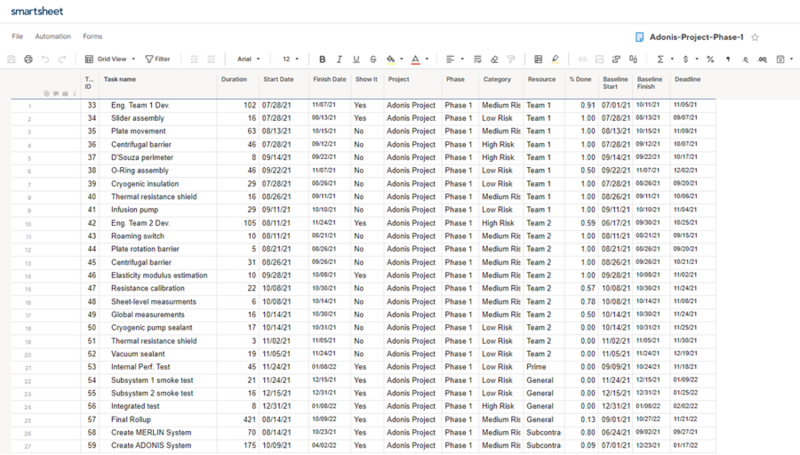
Task: Toggle underline formatting
Action: pyautogui.click(x=356, y=59)
